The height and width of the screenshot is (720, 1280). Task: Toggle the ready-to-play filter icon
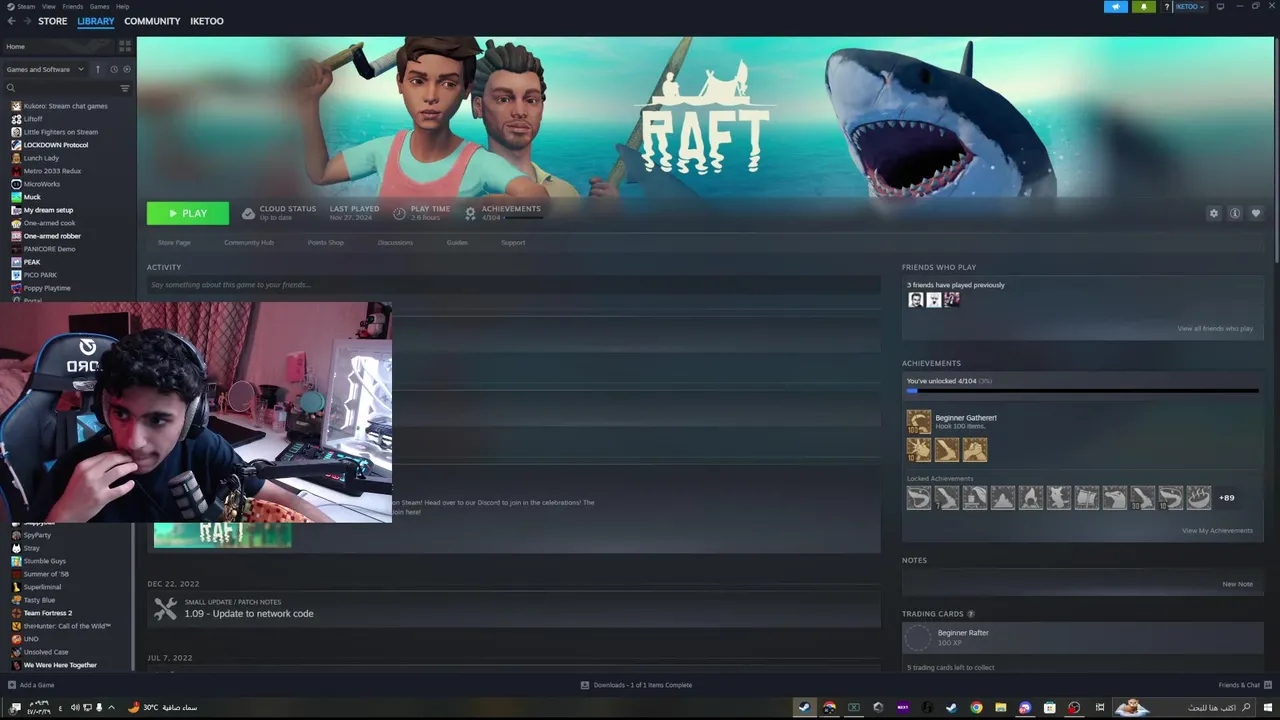tap(126, 69)
